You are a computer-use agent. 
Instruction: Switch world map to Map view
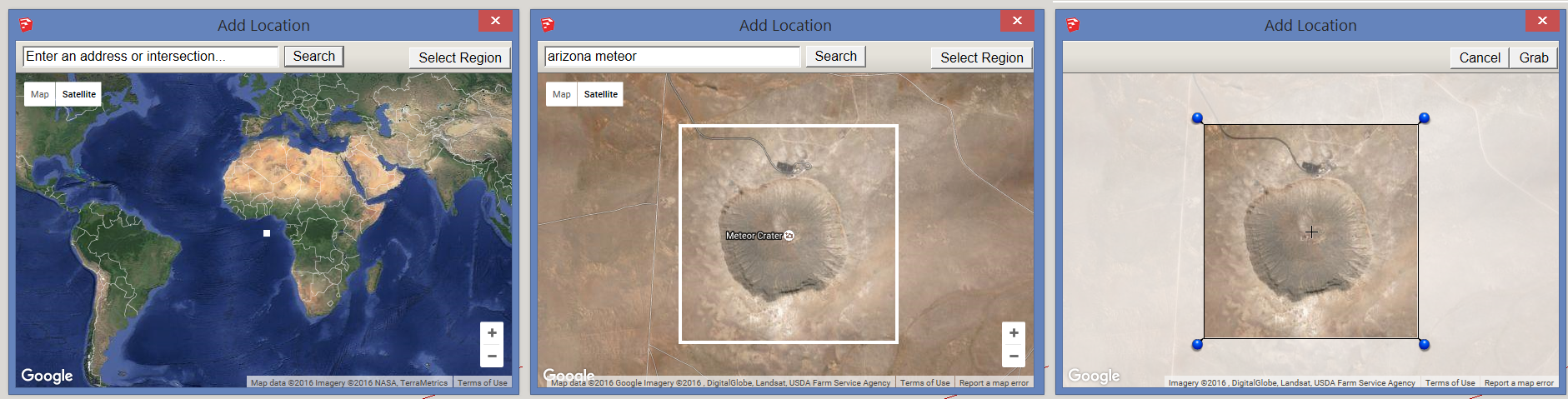tap(40, 94)
